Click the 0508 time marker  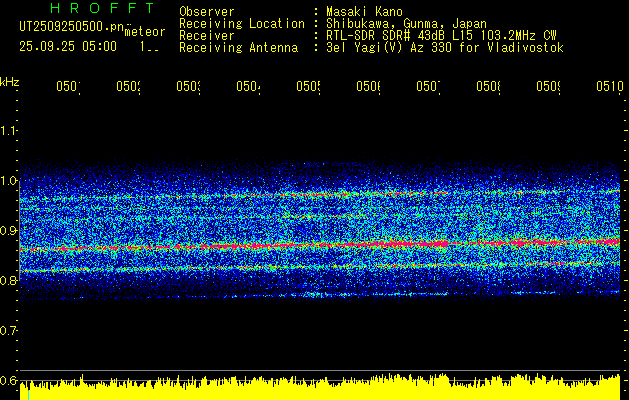pyautogui.click(x=489, y=86)
